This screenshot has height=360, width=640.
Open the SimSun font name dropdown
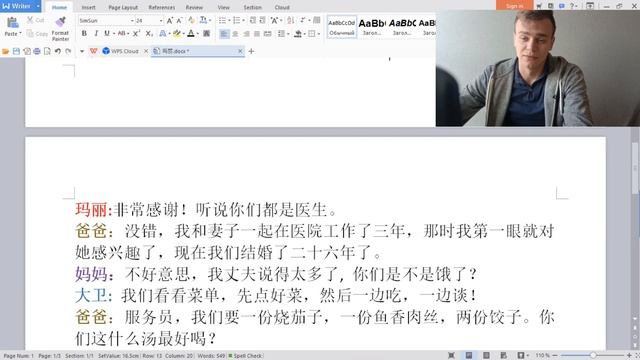click(132, 20)
